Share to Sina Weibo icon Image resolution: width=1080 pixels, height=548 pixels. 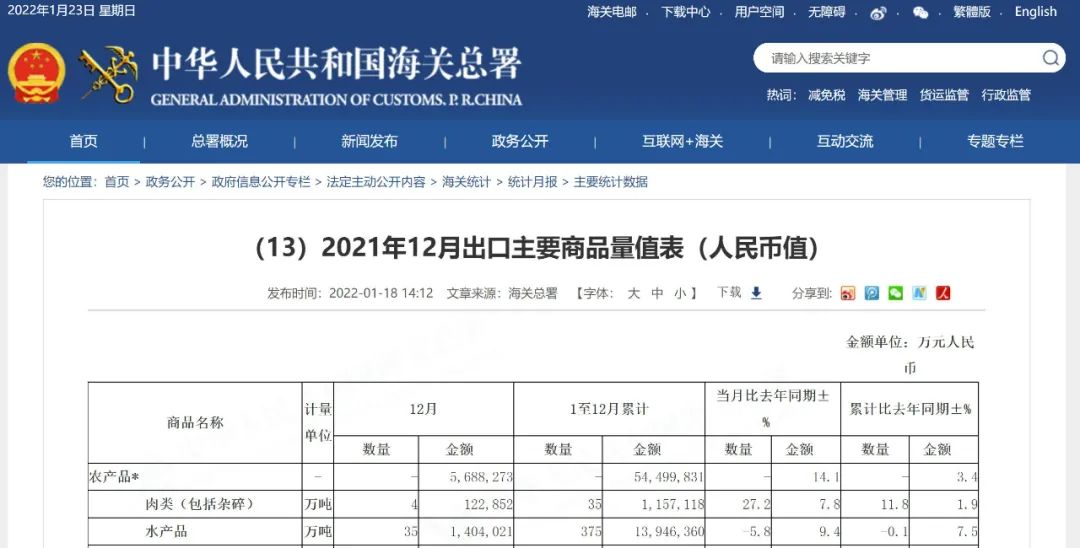coord(848,293)
